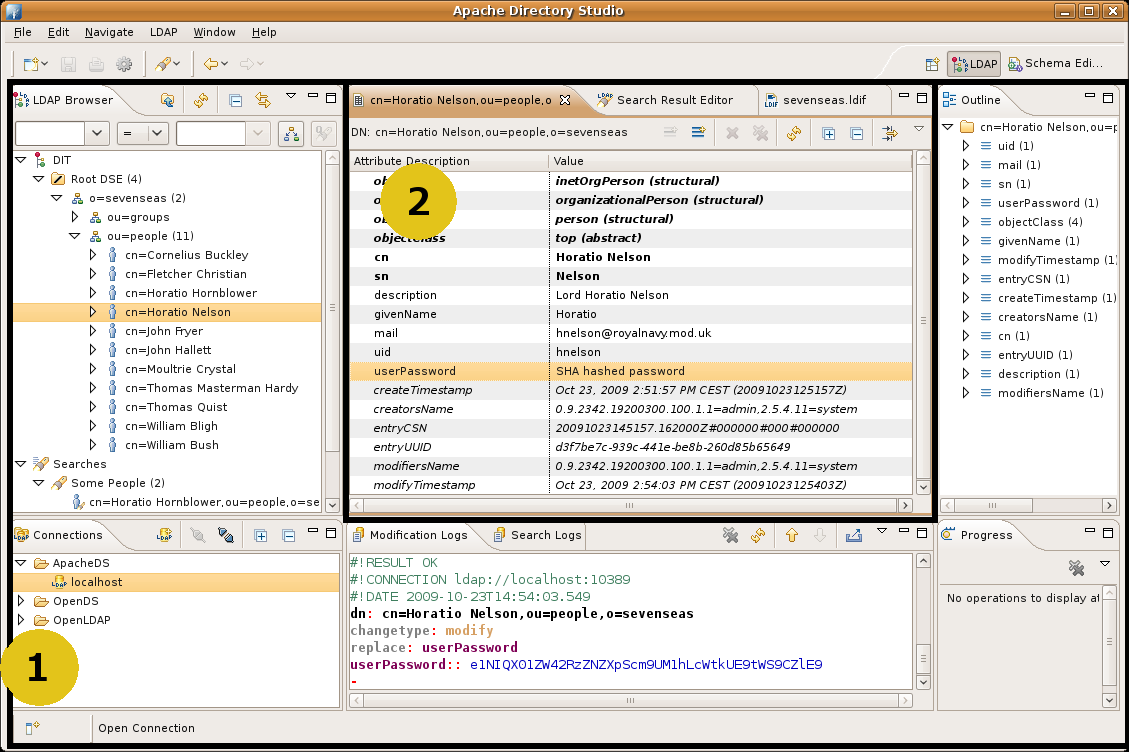Switch to the Search Logs tab

(537, 535)
